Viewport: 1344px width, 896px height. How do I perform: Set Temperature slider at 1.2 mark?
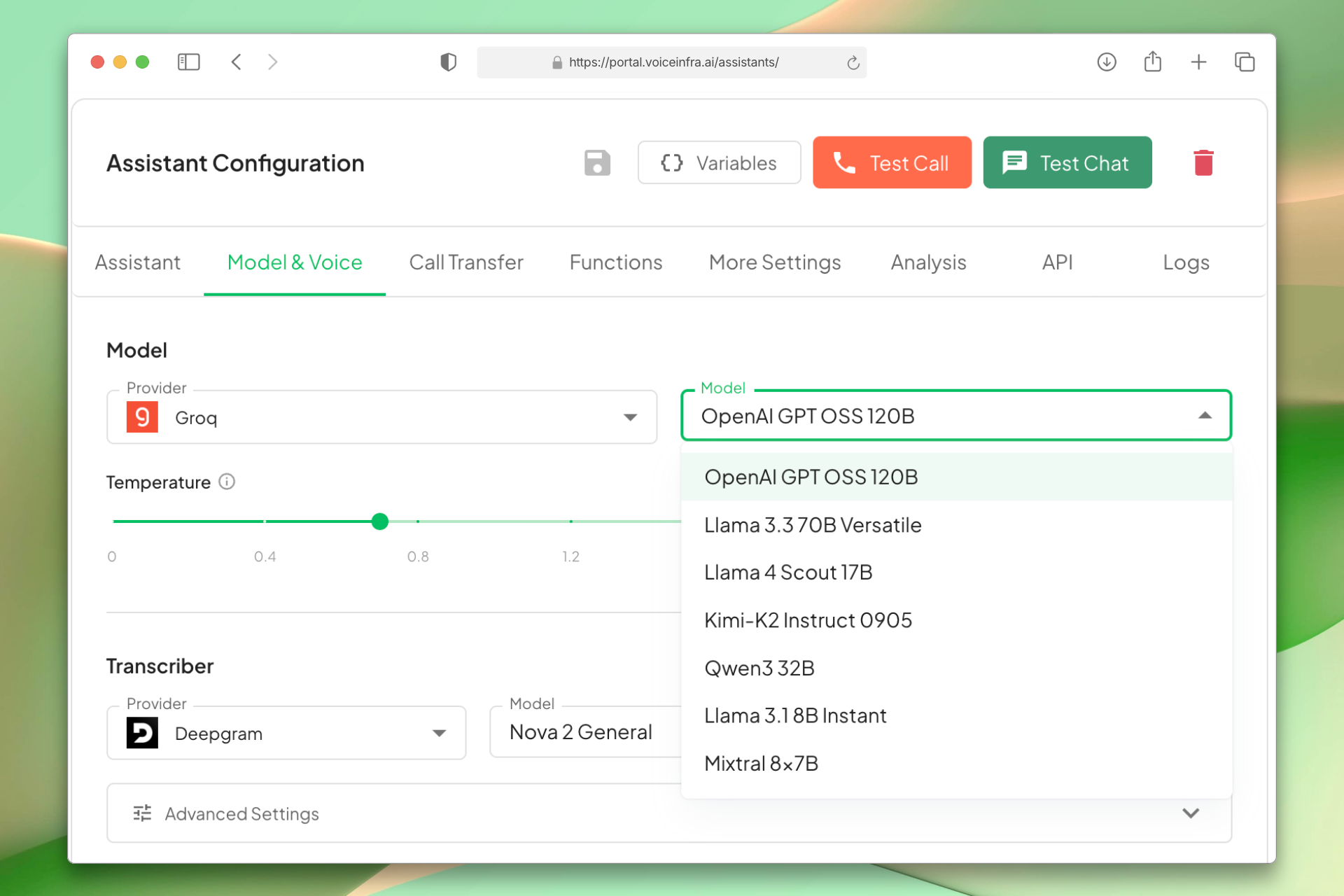click(571, 521)
